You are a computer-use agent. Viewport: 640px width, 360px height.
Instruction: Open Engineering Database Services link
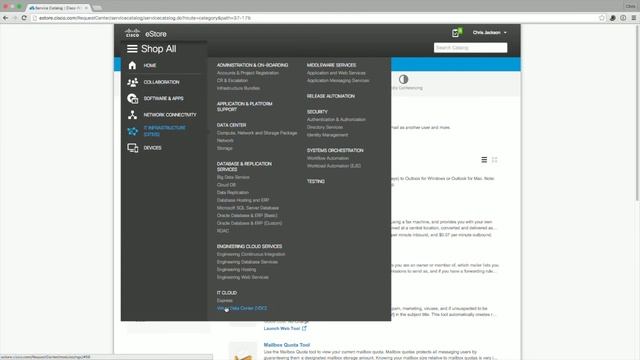click(x=247, y=262)
